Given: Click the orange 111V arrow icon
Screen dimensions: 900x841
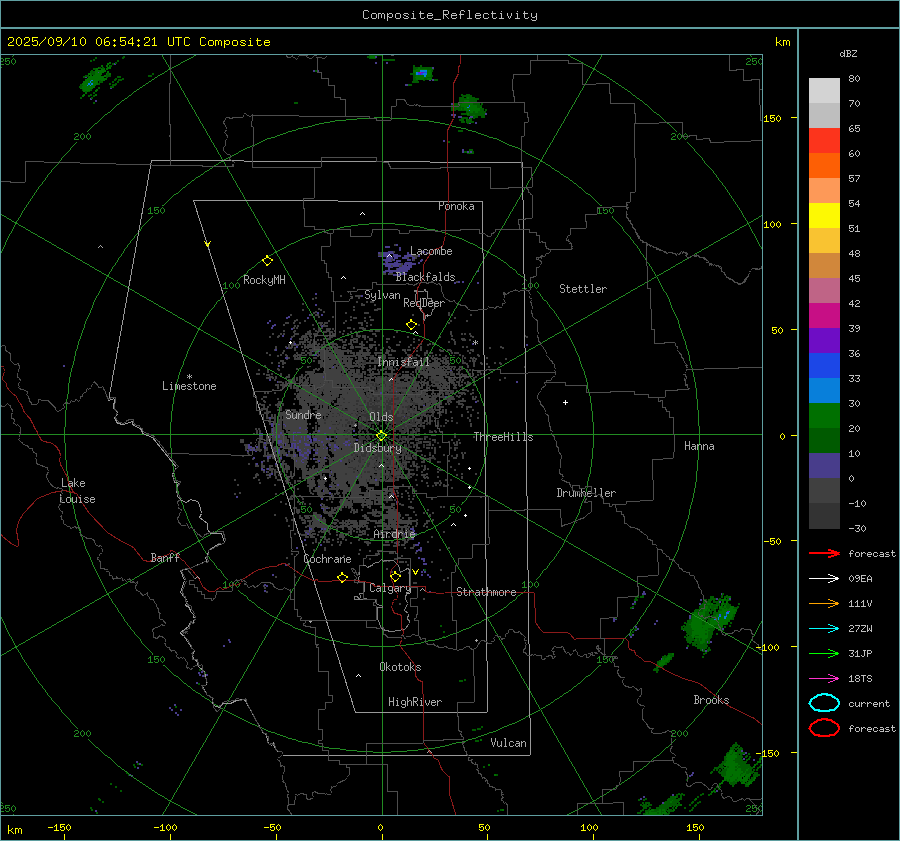Looking at the screenshot, I should point(824,603).
